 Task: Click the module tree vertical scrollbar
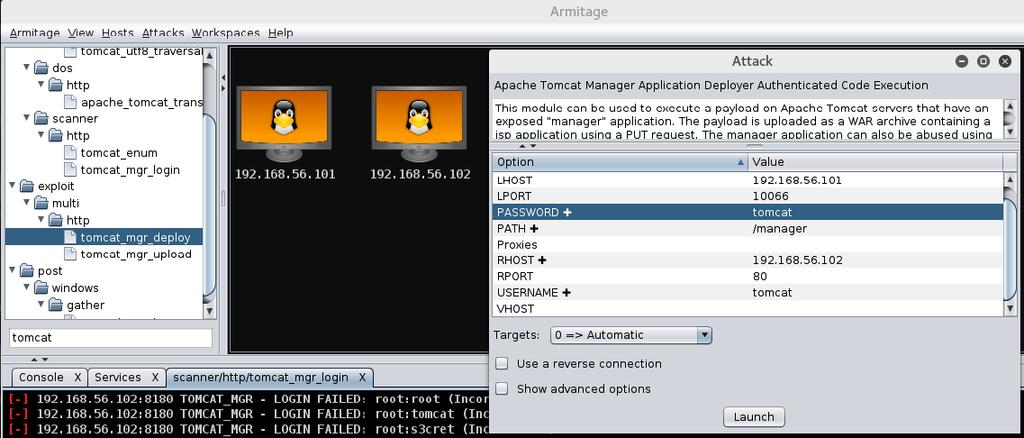click(x=209, y=182)
